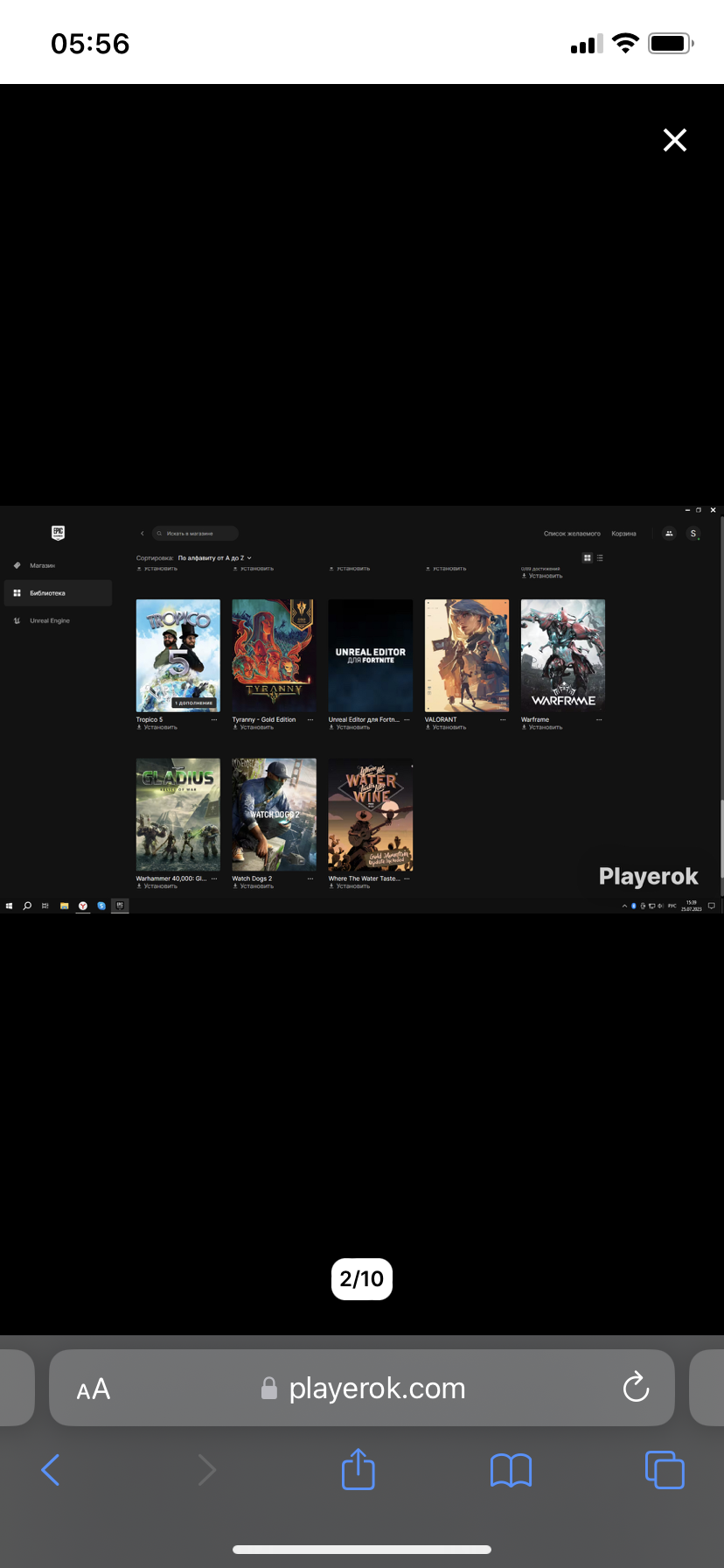Open Unreal Engine in the sidebar

49,620
